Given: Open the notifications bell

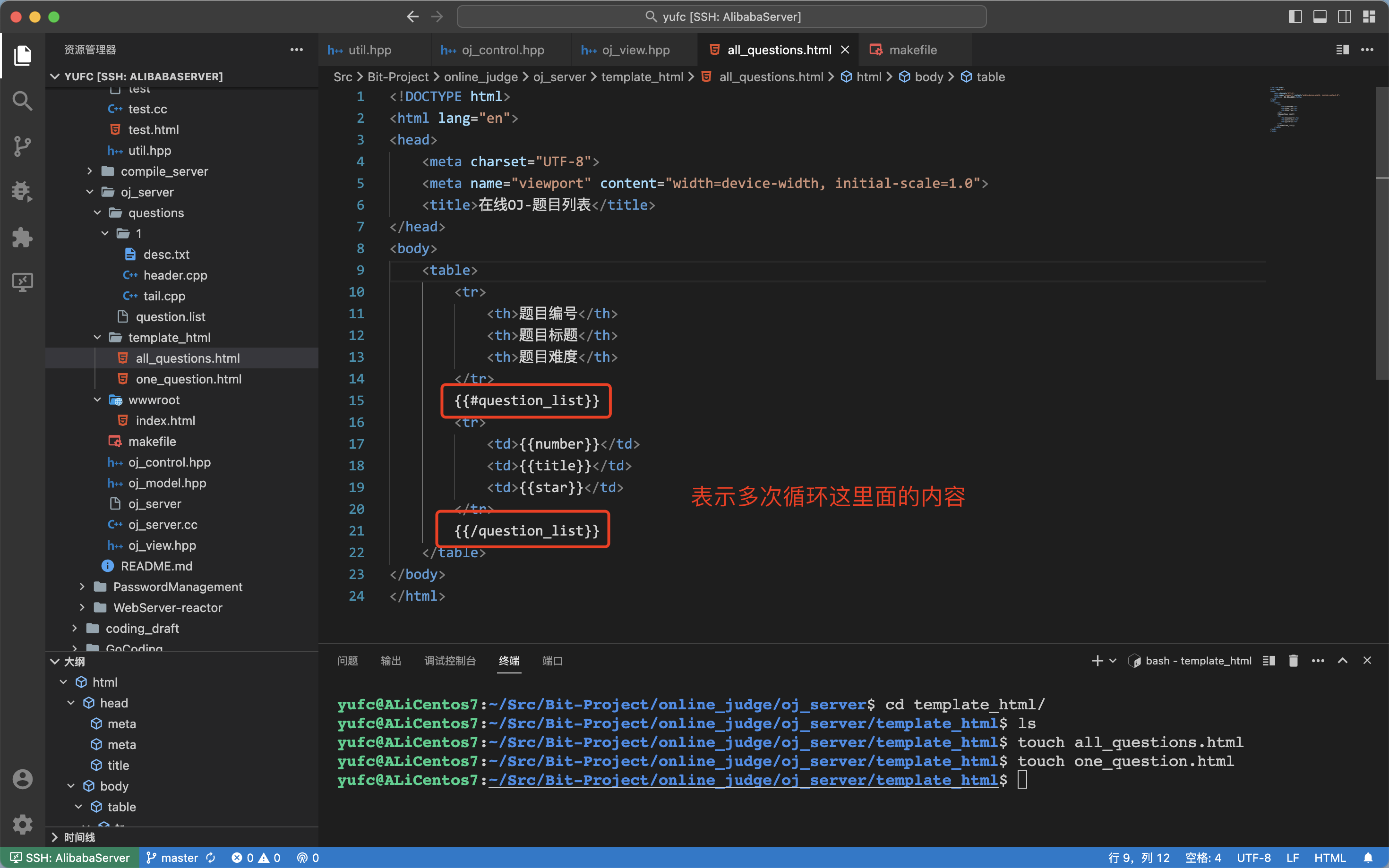Looking at the screenshot, I should tap(1368, 858).
